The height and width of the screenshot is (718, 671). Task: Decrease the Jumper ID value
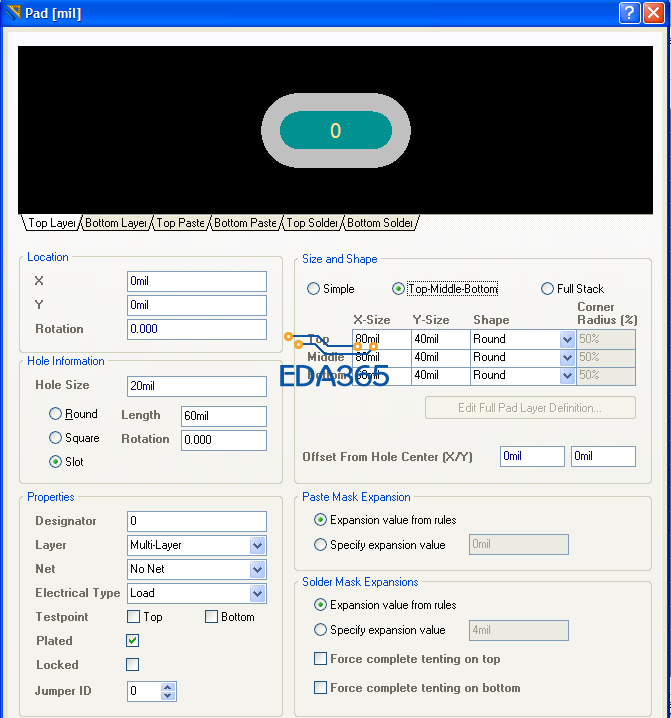168,696
